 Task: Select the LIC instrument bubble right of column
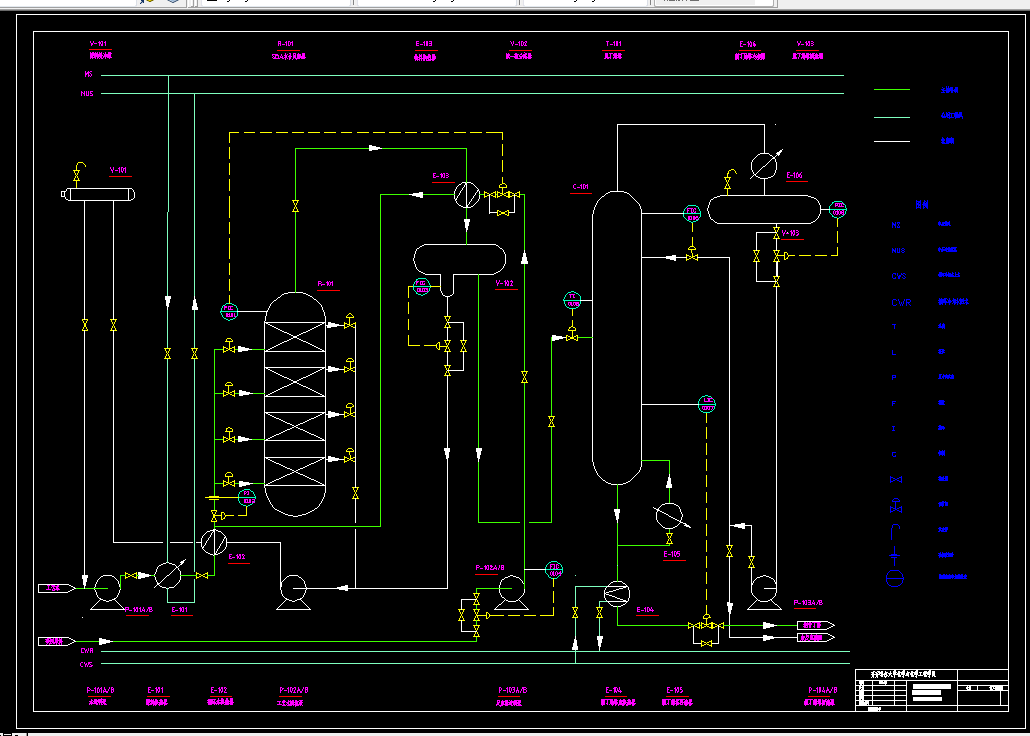tap(707, 404)
